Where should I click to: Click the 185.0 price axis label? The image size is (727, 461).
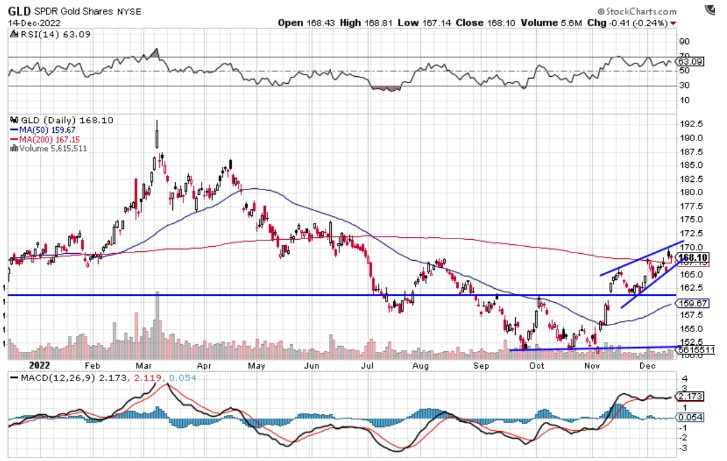[691, 165]
